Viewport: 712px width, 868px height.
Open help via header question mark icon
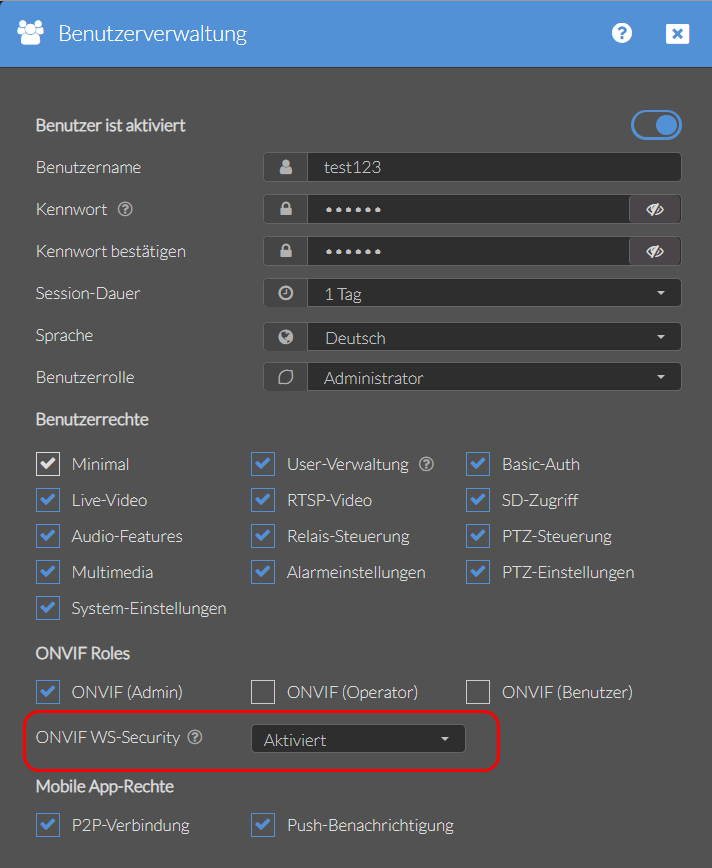tap(622, 33)
